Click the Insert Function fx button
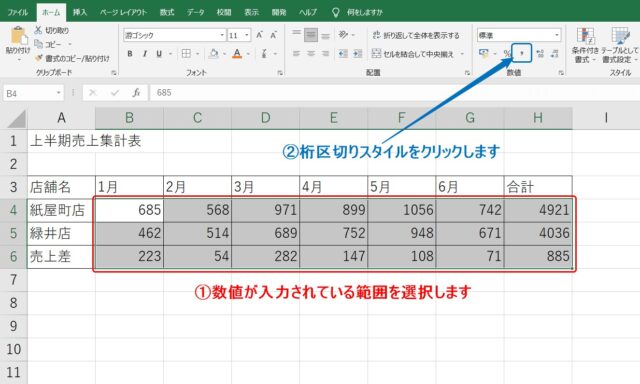Screen dimensions: 640x384 136,93
